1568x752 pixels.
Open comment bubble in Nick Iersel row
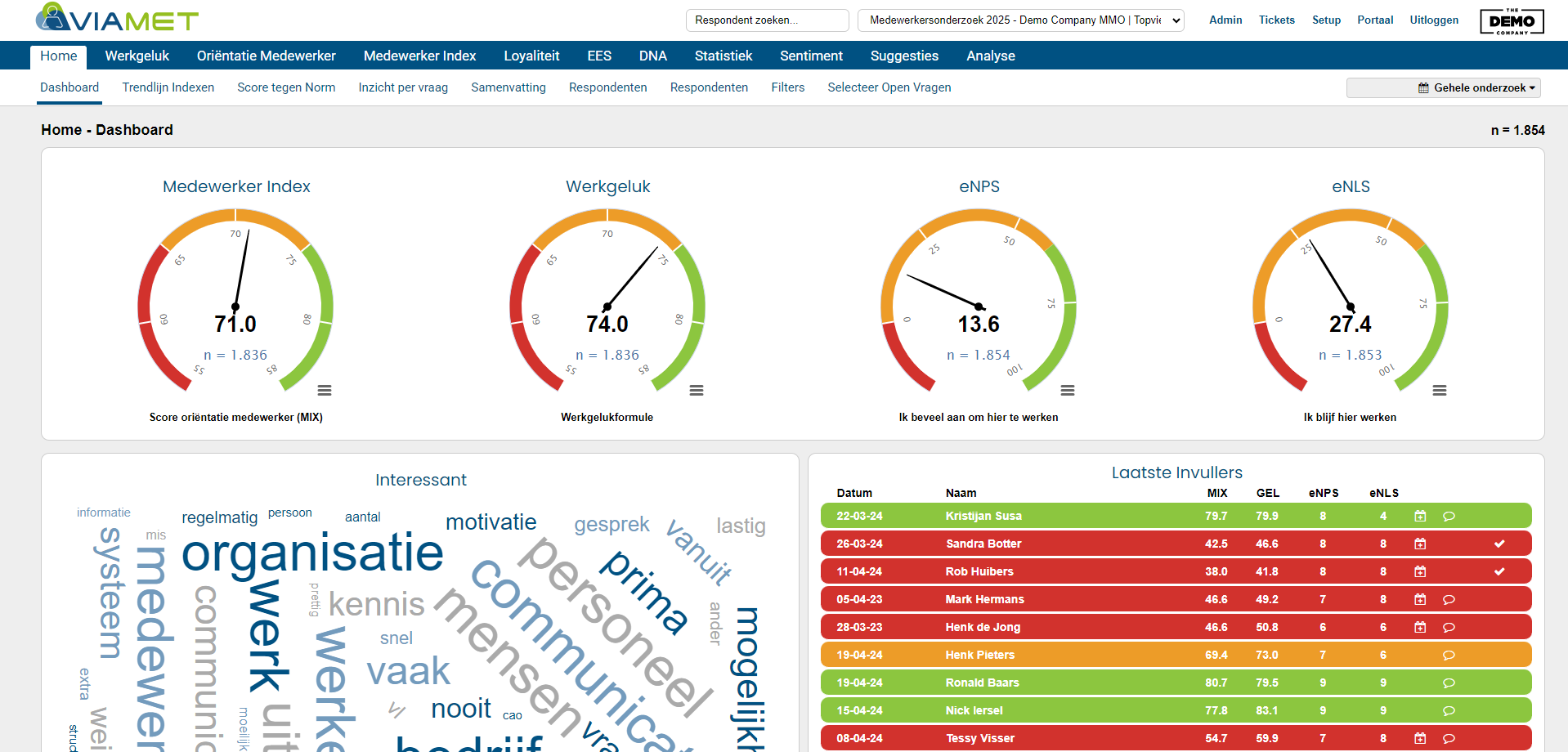[x=1449, y=710]
